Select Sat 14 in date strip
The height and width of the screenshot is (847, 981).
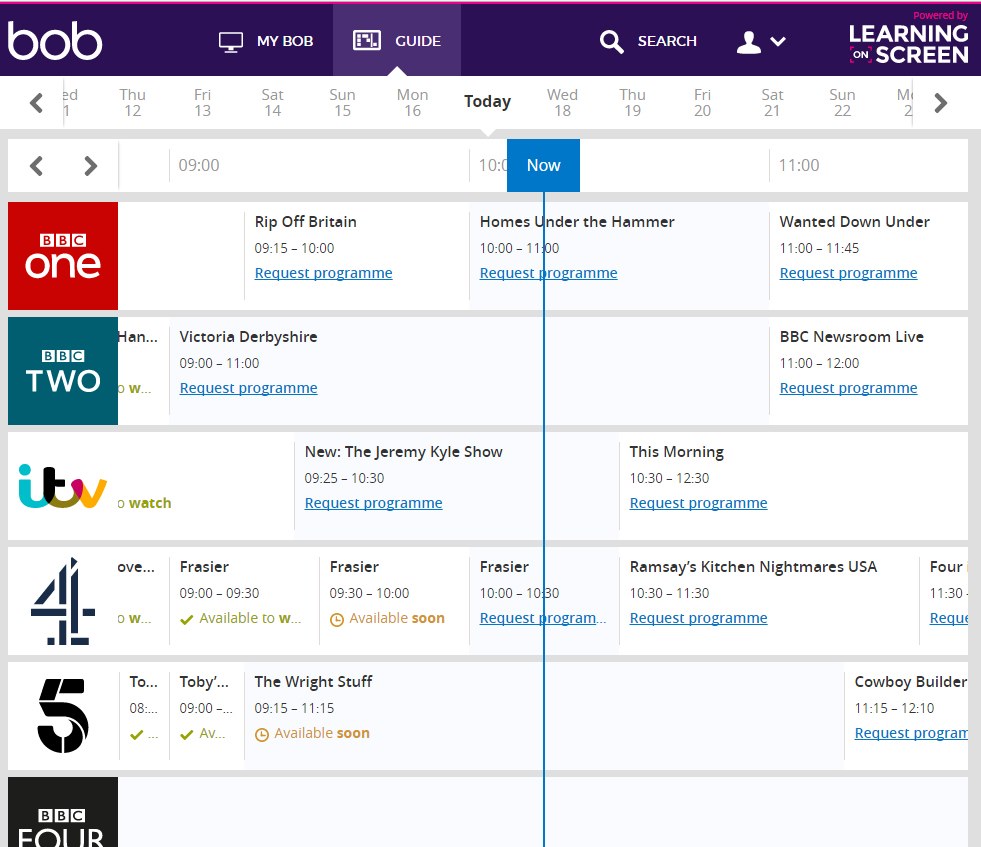point(272,103)
